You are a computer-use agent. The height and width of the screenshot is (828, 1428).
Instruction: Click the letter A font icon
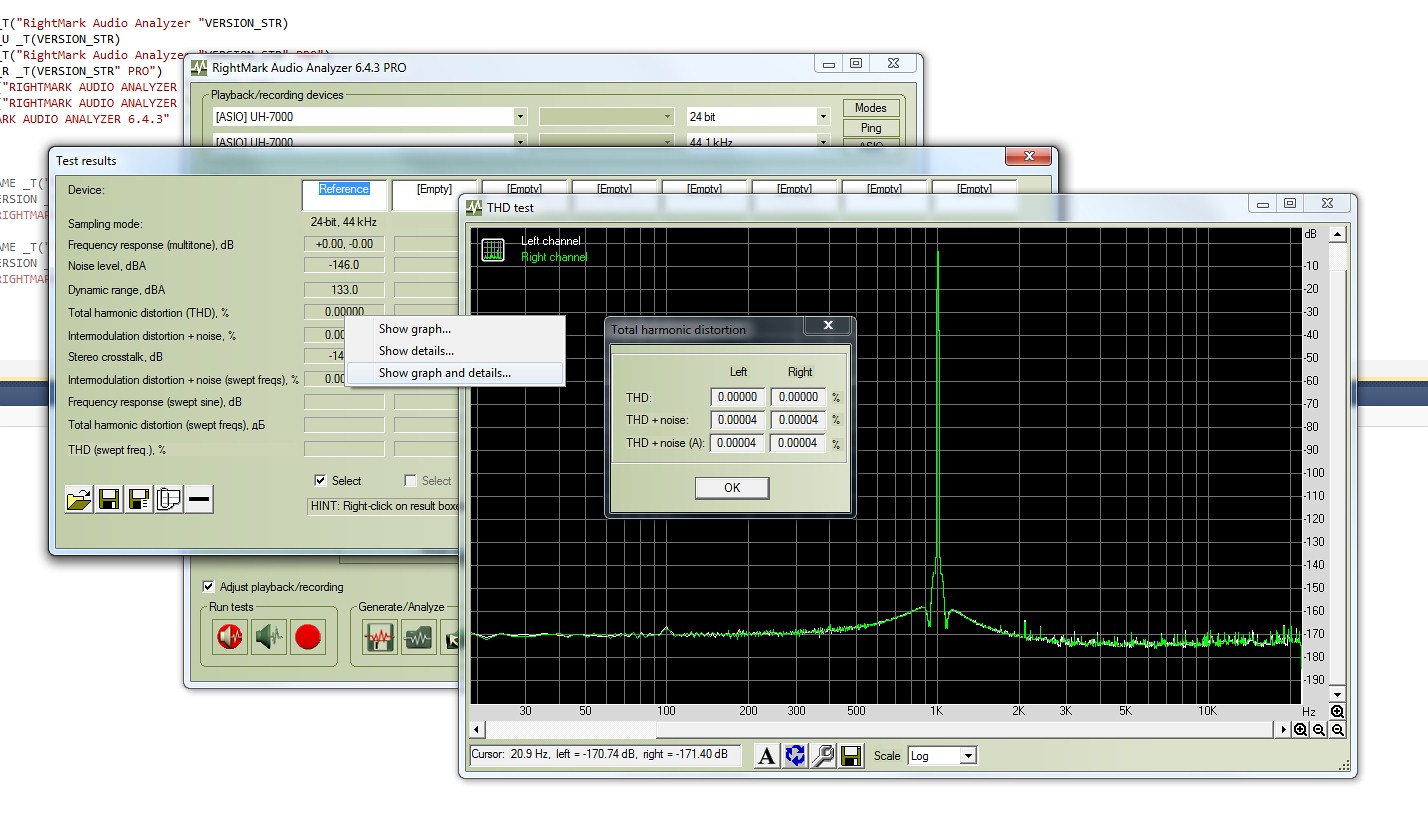767,756
